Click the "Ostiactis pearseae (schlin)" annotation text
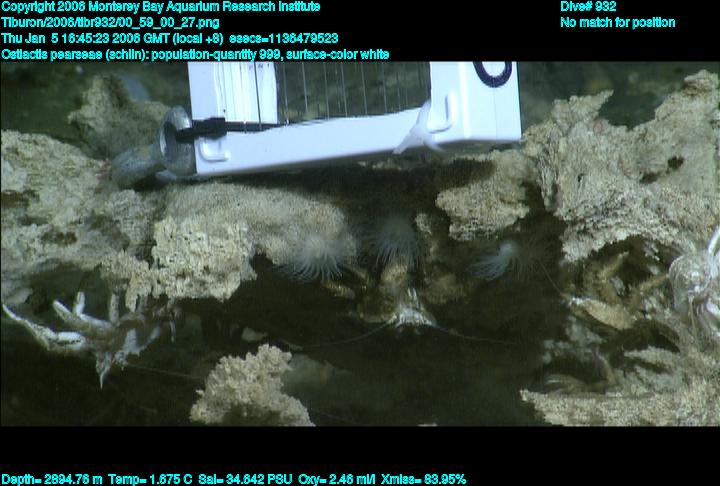 pos(74,55)
